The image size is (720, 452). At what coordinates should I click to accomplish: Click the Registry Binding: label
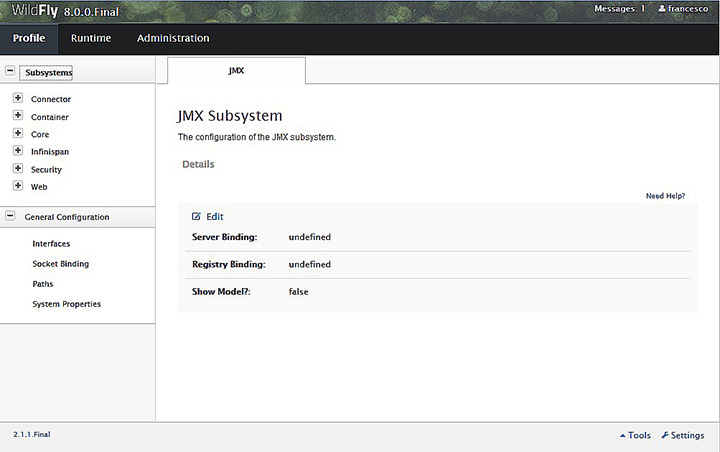pyautogui.click(x=229, y=264)
